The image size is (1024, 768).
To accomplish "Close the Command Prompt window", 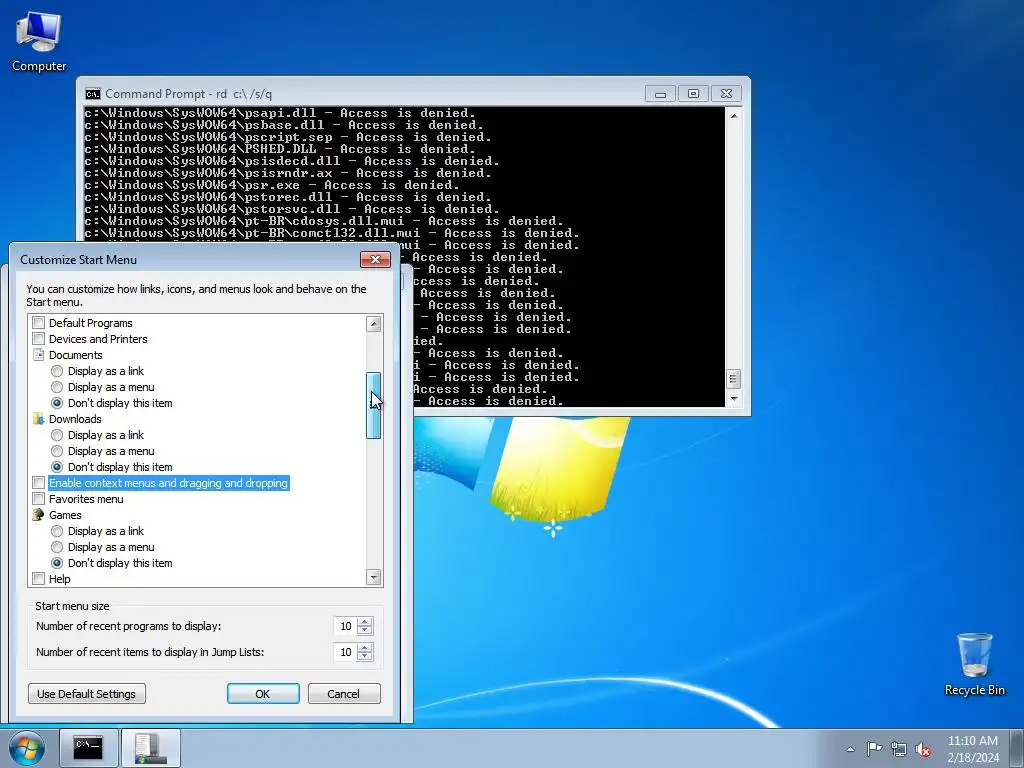I will tap(726, 94).
